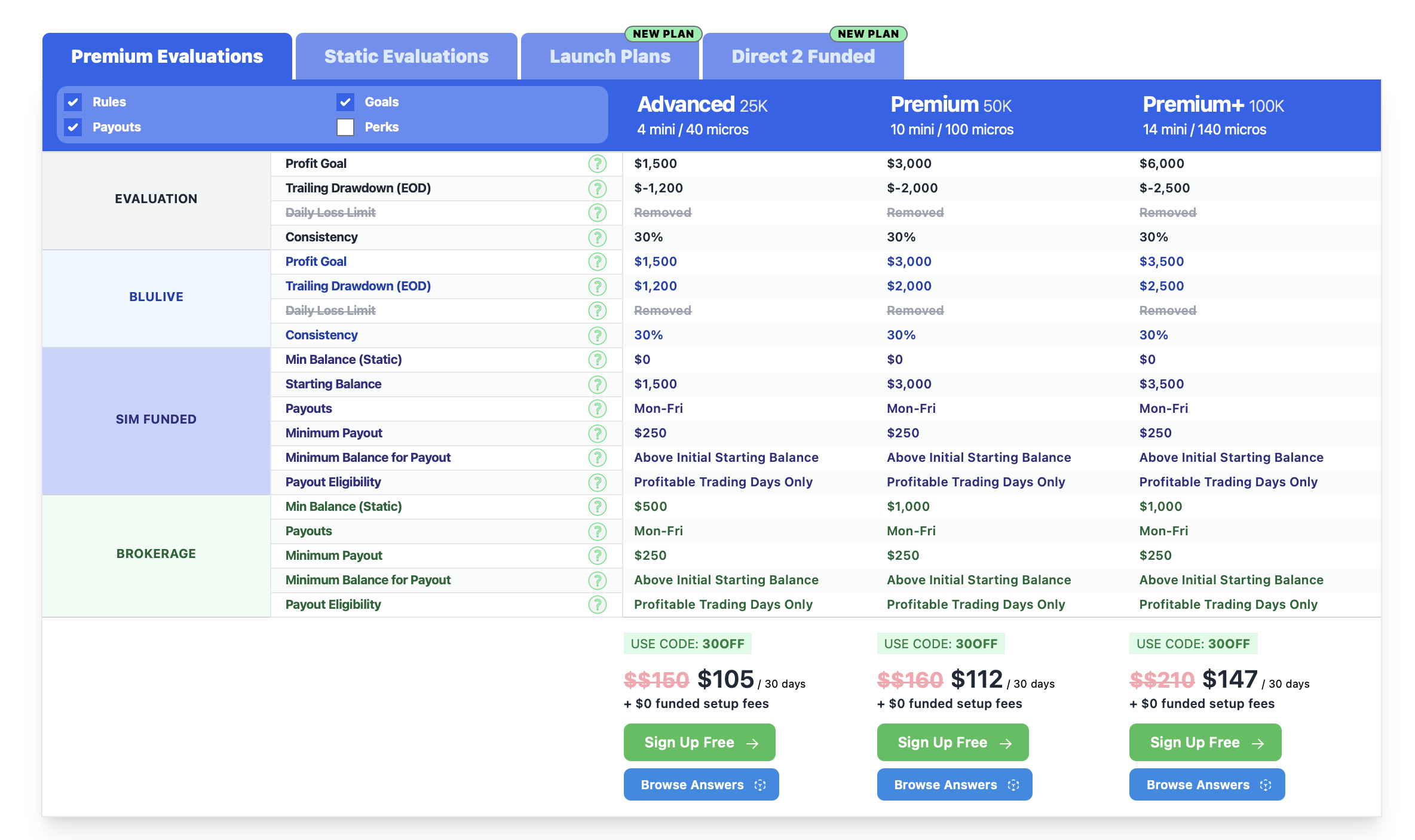Open help for Min Balance (Static) under SIM FUNDED
The image size is (1415, 840).
(598, 360)
